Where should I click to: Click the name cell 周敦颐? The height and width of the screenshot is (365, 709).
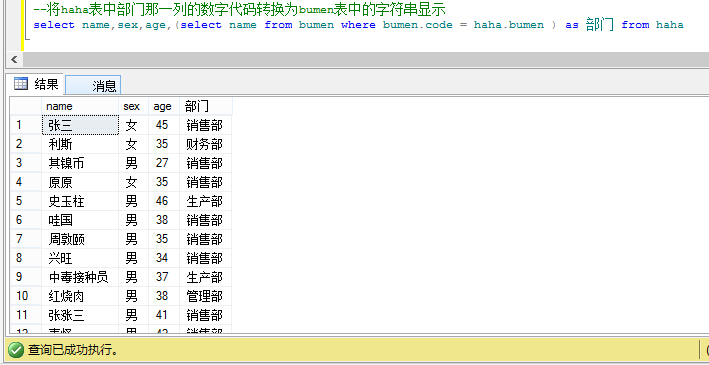pos(80,239)
